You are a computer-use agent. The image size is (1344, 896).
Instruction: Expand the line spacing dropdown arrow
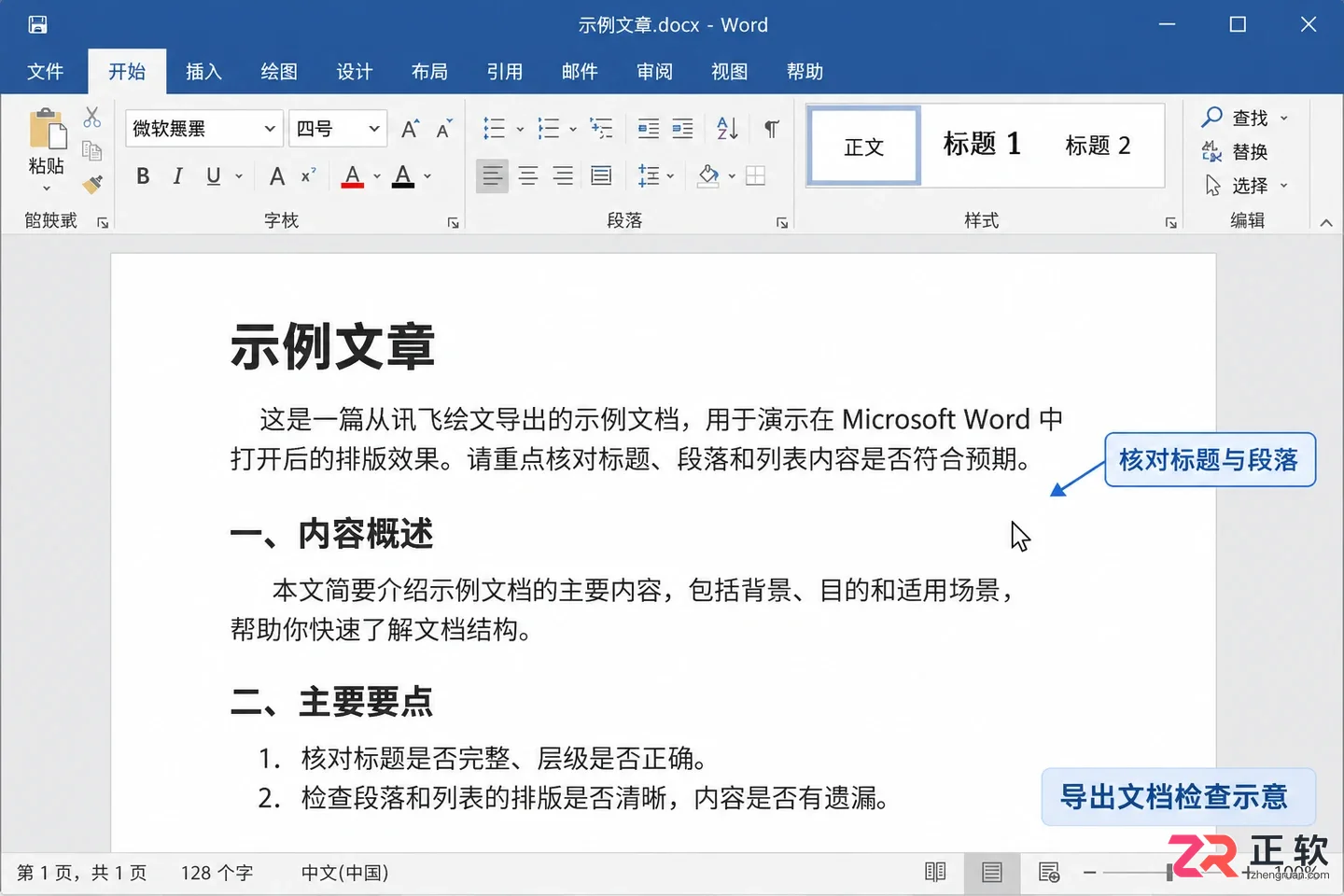[670, 176]
